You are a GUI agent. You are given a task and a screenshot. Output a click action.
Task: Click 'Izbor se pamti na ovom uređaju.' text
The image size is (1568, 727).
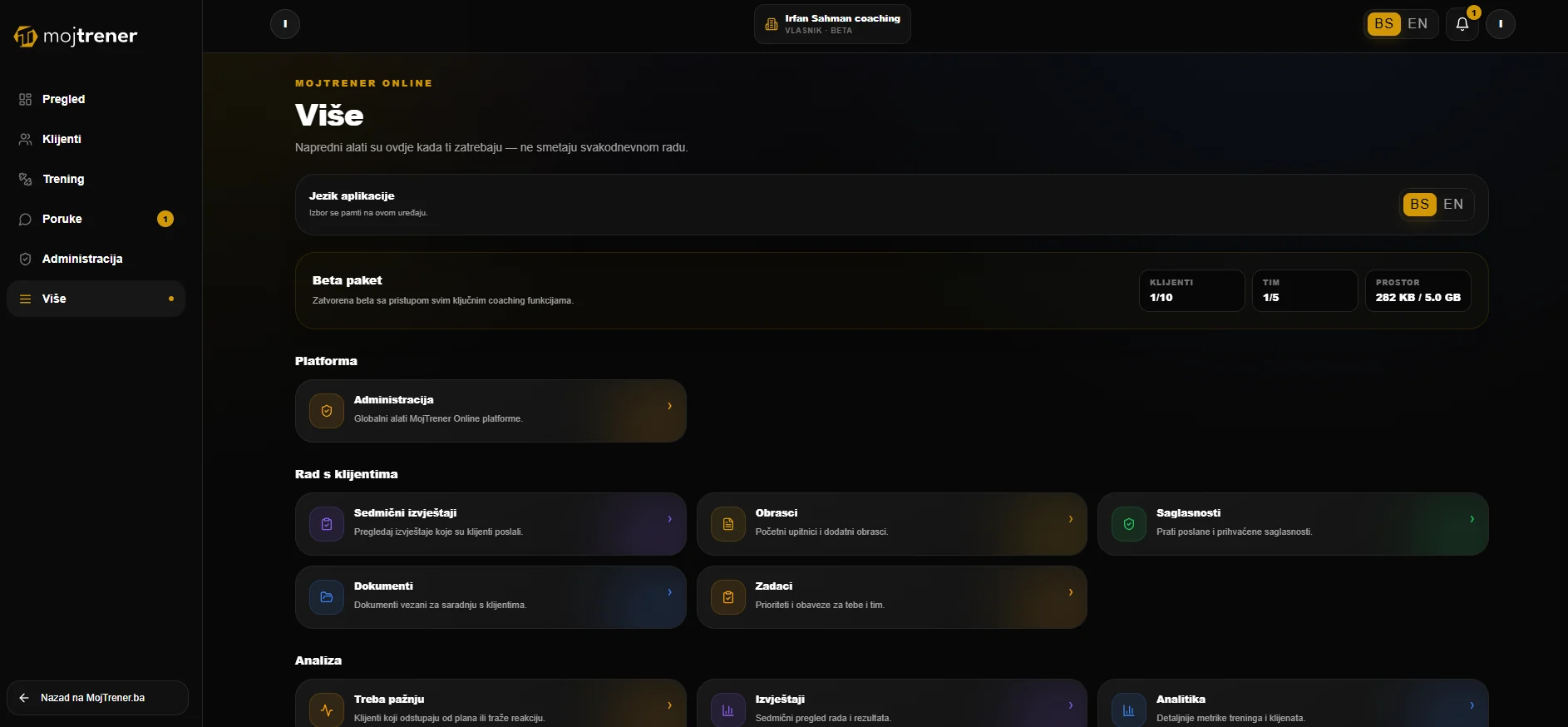click(368, 213)
